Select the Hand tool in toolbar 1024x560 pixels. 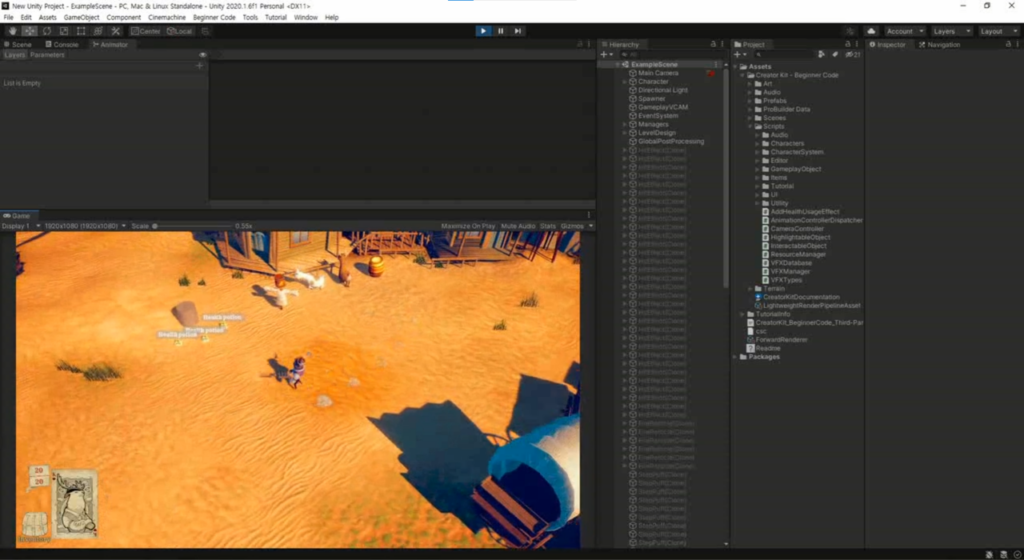point(12,31)
